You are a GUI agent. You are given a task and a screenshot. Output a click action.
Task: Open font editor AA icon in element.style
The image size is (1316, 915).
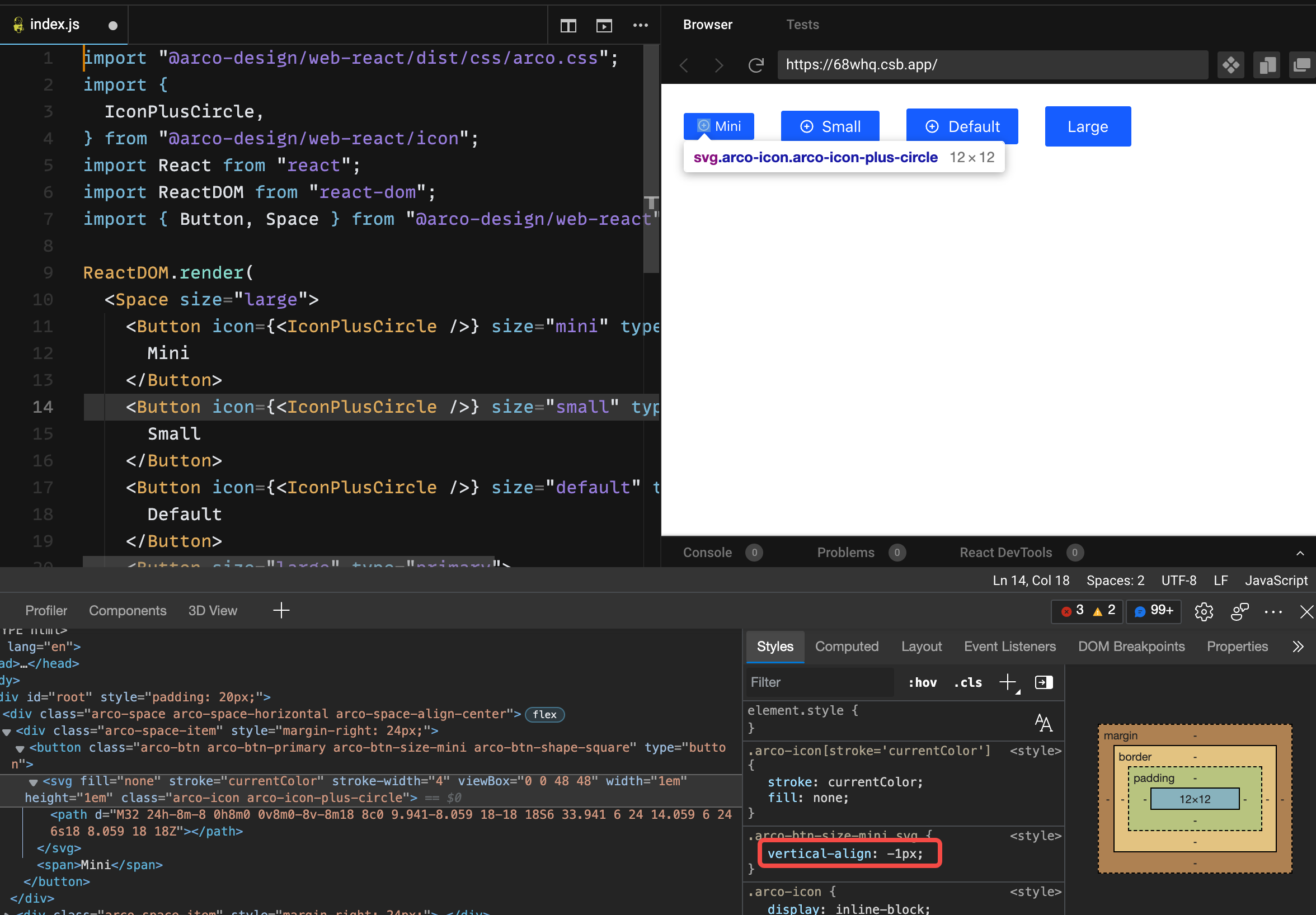click(x=1043, y=723)
